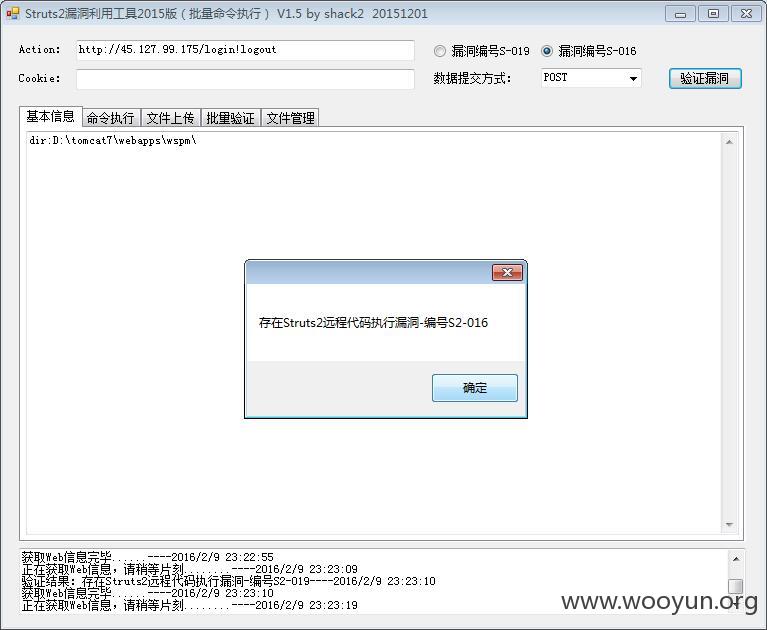Click the dialog message about S2-016

(x=373, y=323)
